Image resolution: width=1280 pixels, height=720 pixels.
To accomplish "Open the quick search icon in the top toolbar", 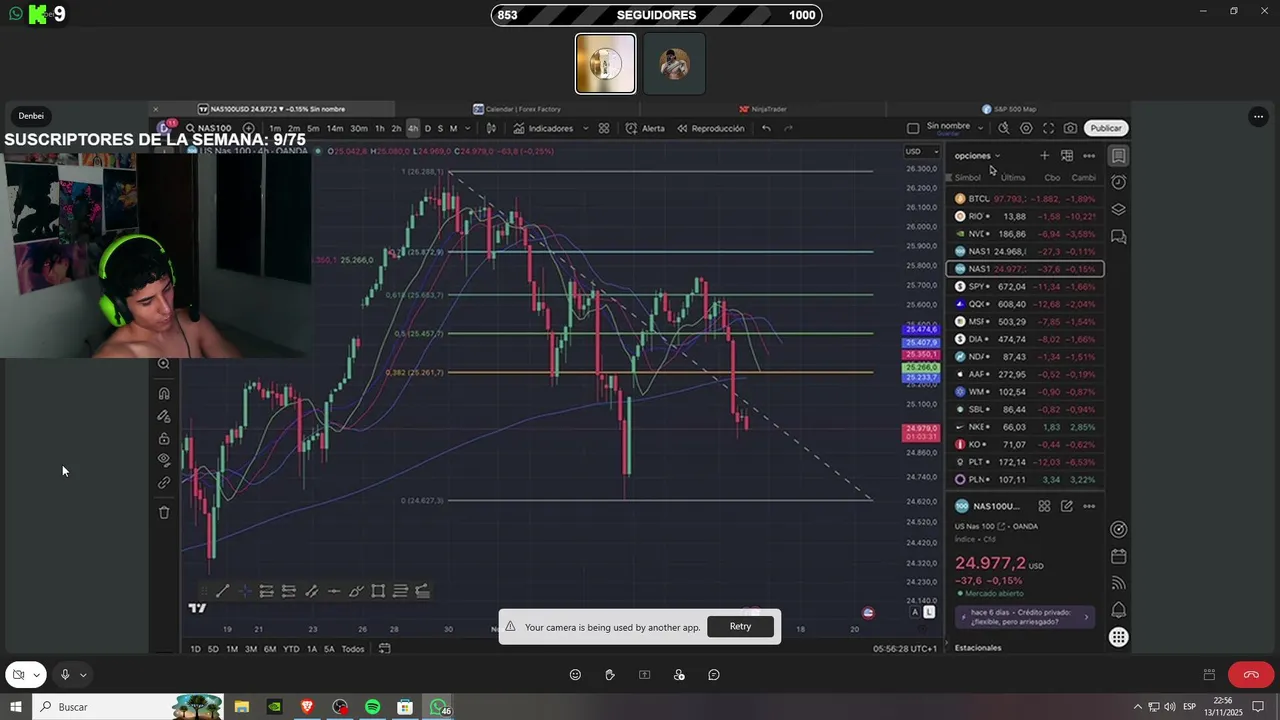I will [x=1003, y=128].
